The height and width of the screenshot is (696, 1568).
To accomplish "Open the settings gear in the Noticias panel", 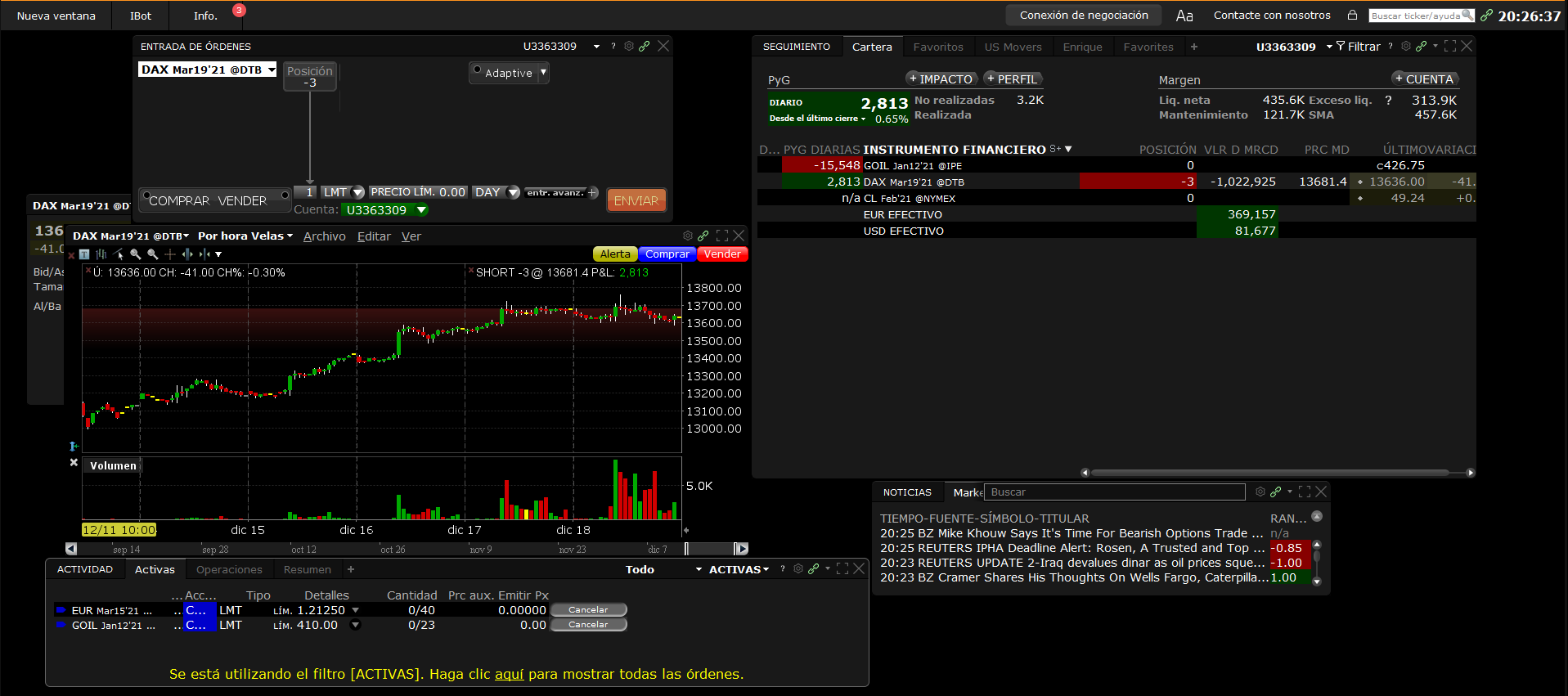I will [x=1260, y=492].
